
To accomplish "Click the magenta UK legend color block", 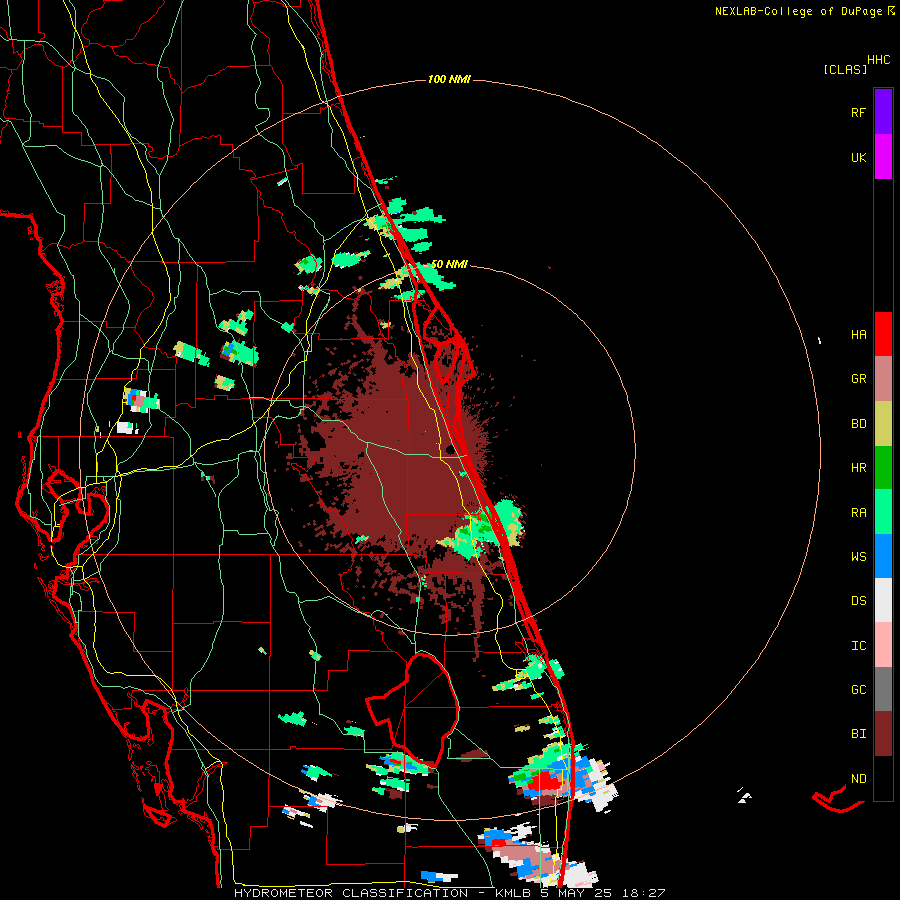I will 883,157.
